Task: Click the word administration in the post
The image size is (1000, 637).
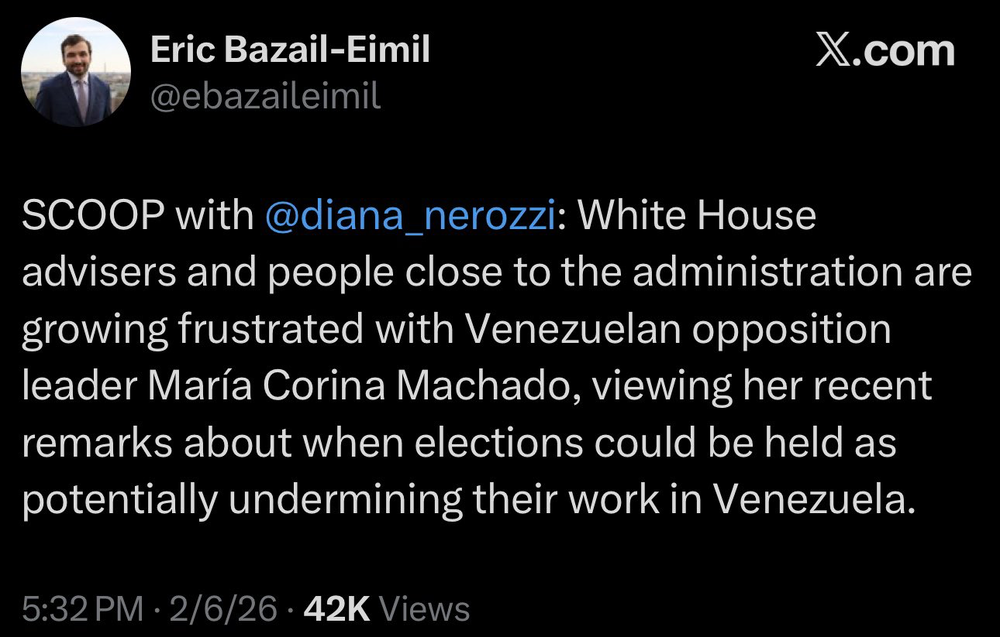Action: (768, 272)
